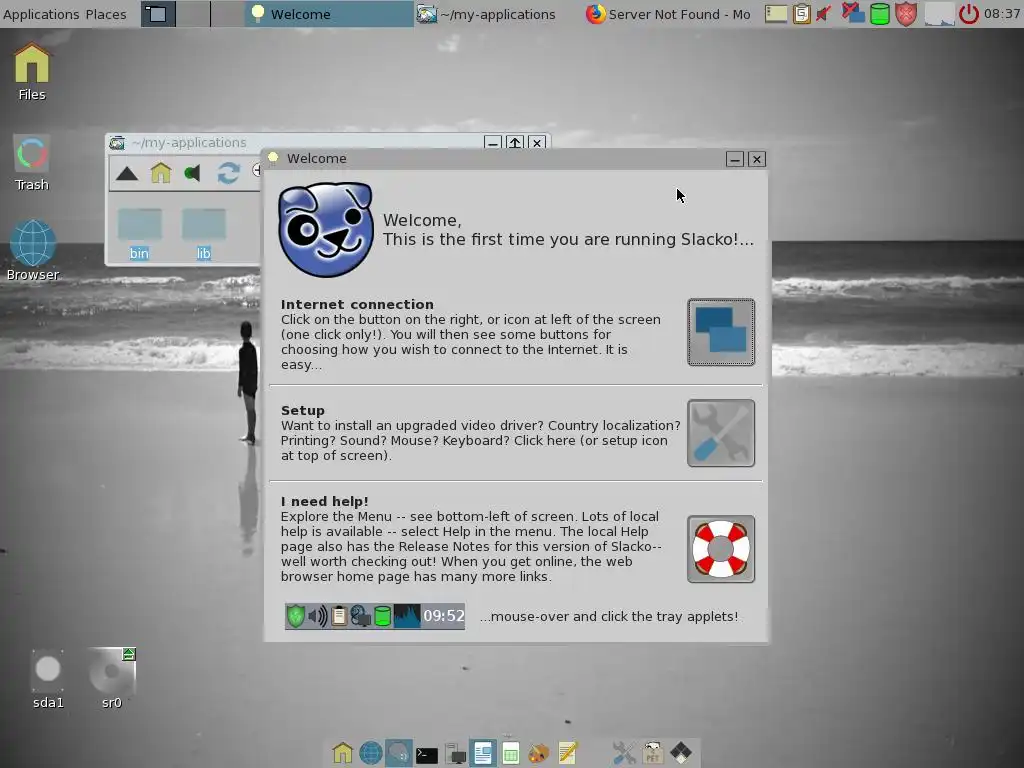Click the black diamond tiles icon in the dock
Viewport: 1024px width, 768px height.
[681, 753]
